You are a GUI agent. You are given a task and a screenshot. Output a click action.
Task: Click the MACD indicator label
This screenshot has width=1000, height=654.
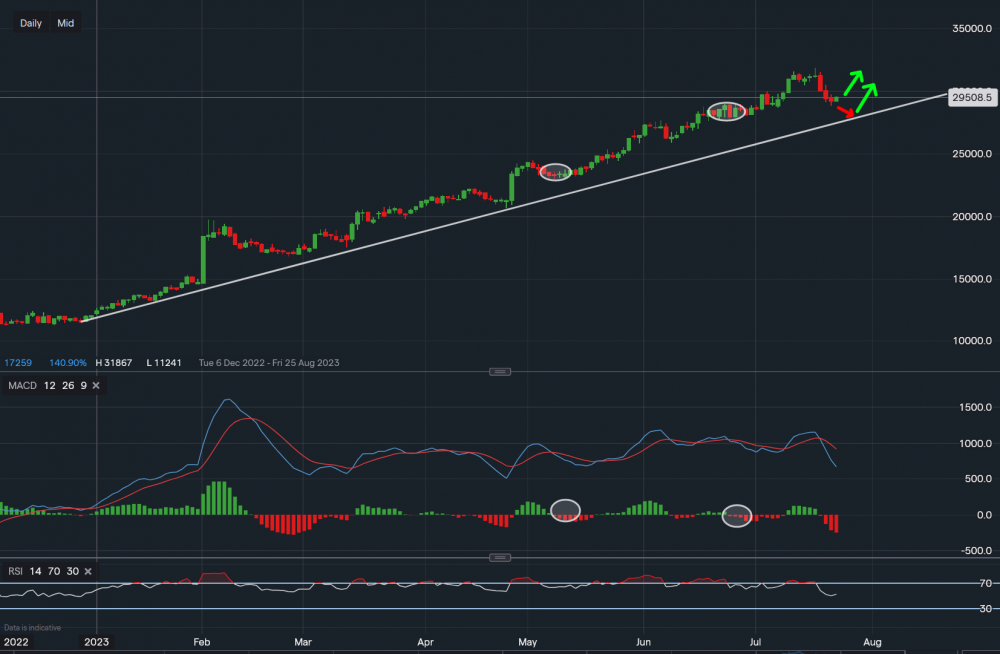click(24, 385)
